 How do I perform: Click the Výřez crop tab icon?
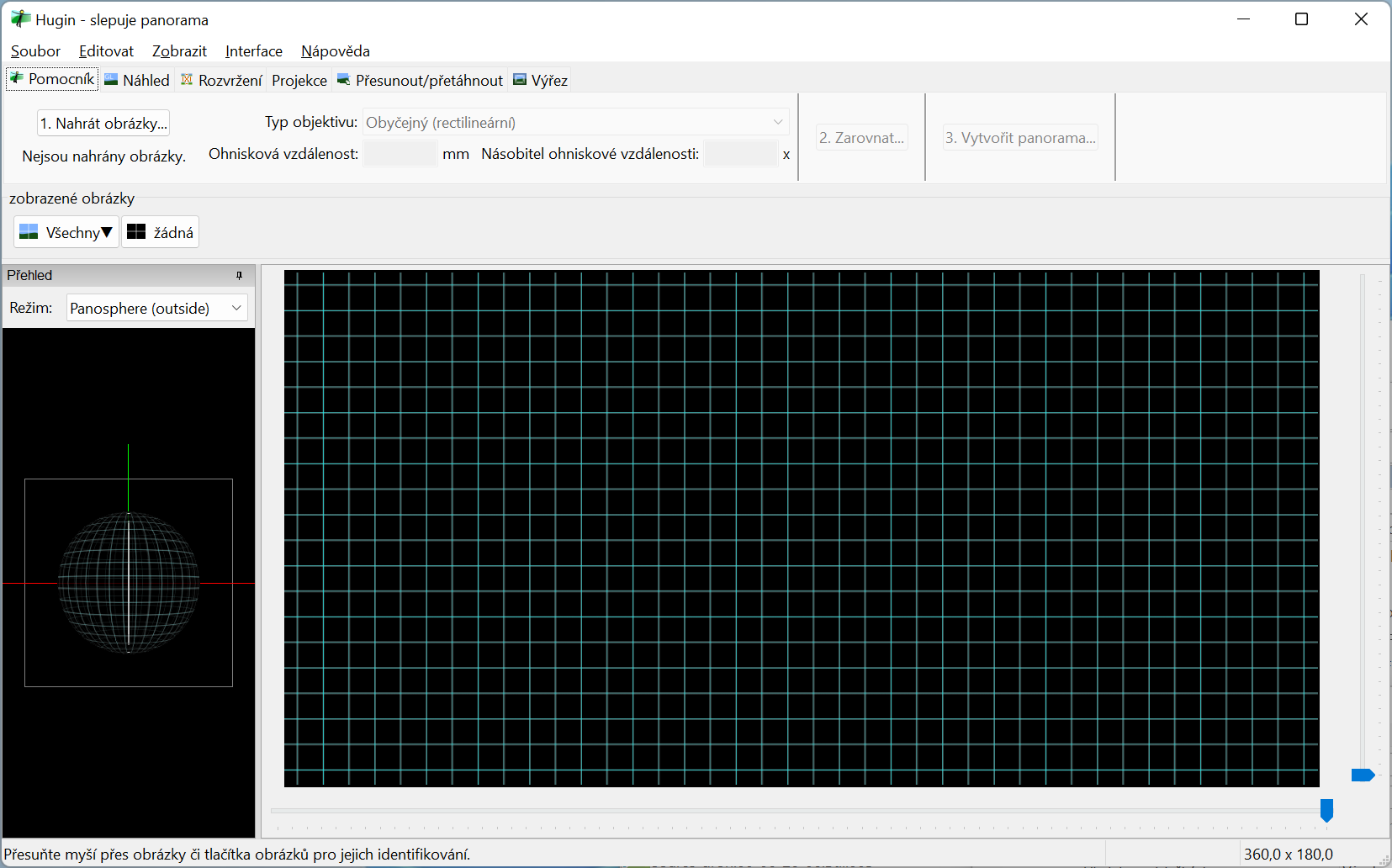520,80
